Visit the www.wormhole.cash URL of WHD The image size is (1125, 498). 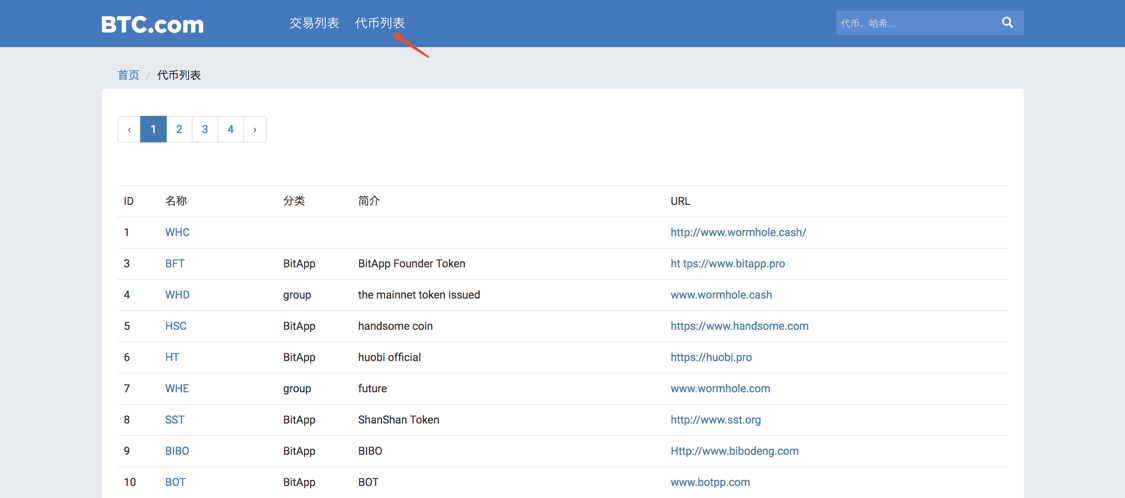(721, 295)
